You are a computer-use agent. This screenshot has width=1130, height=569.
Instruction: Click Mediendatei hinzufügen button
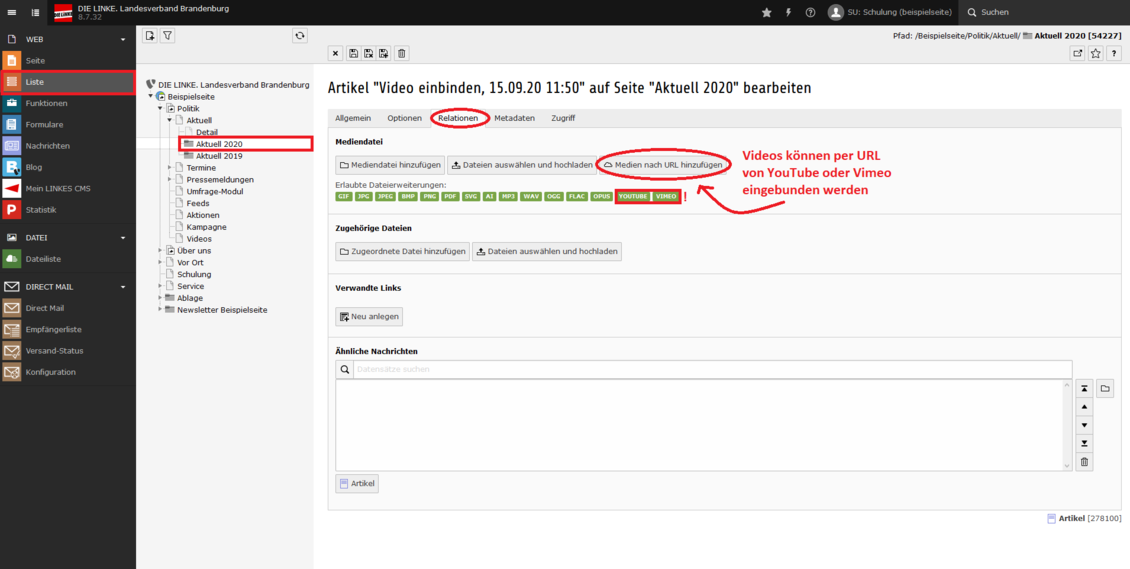(390, 165)
